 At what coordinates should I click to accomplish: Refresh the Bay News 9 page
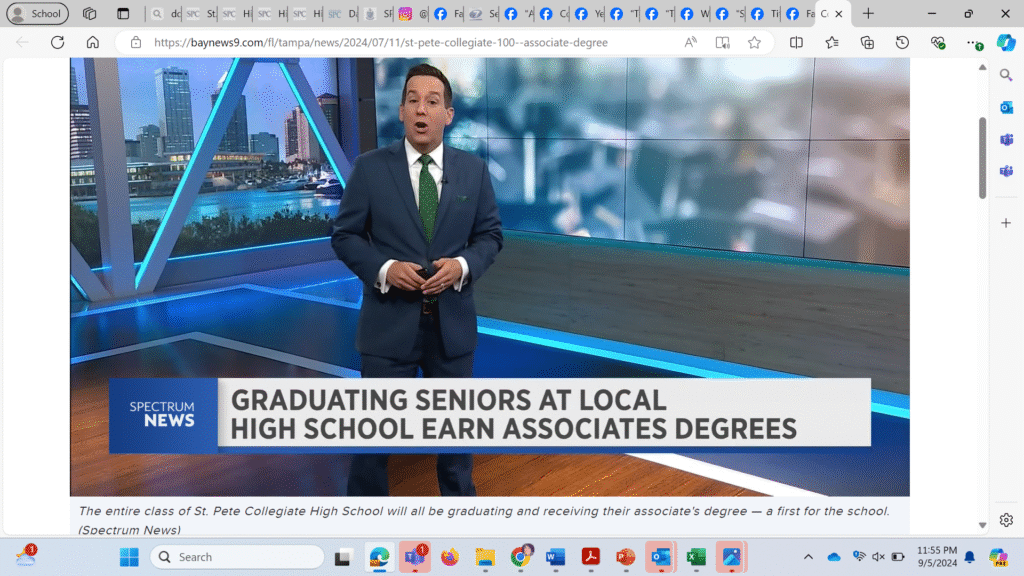[x=57, y=42]
